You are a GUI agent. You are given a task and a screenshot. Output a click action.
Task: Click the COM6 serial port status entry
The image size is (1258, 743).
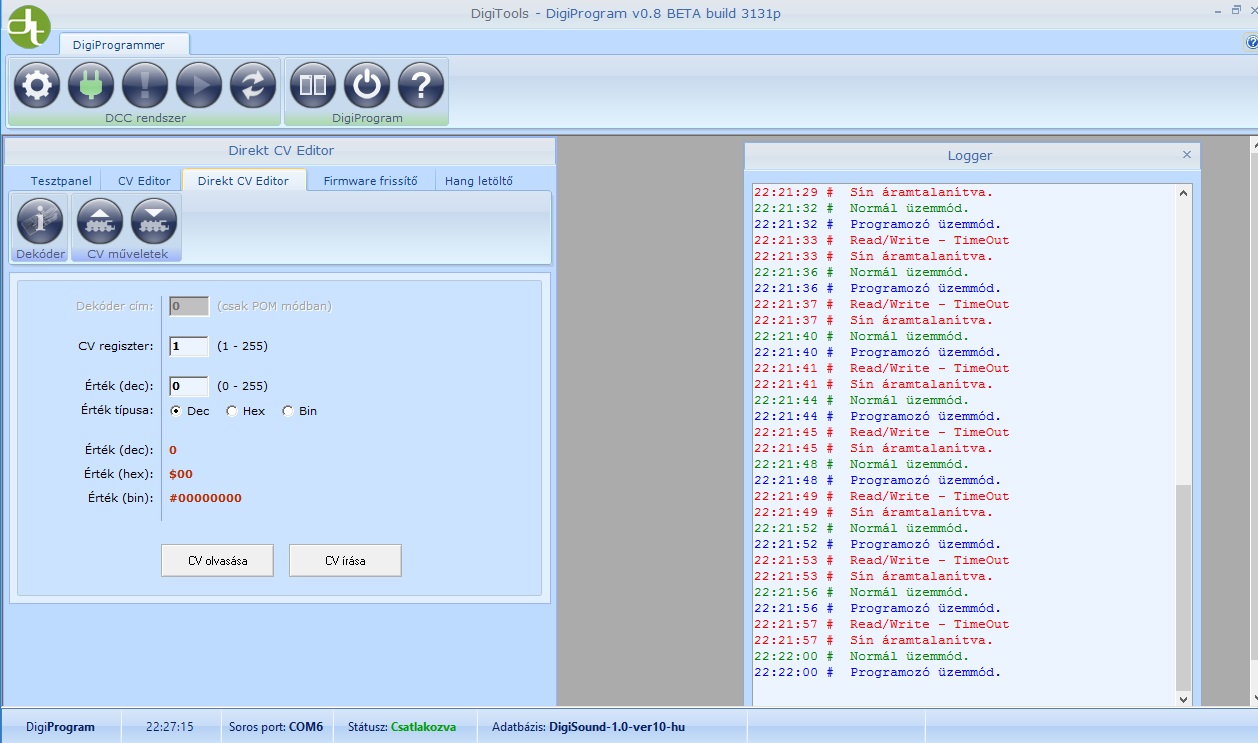pos(276,727)
